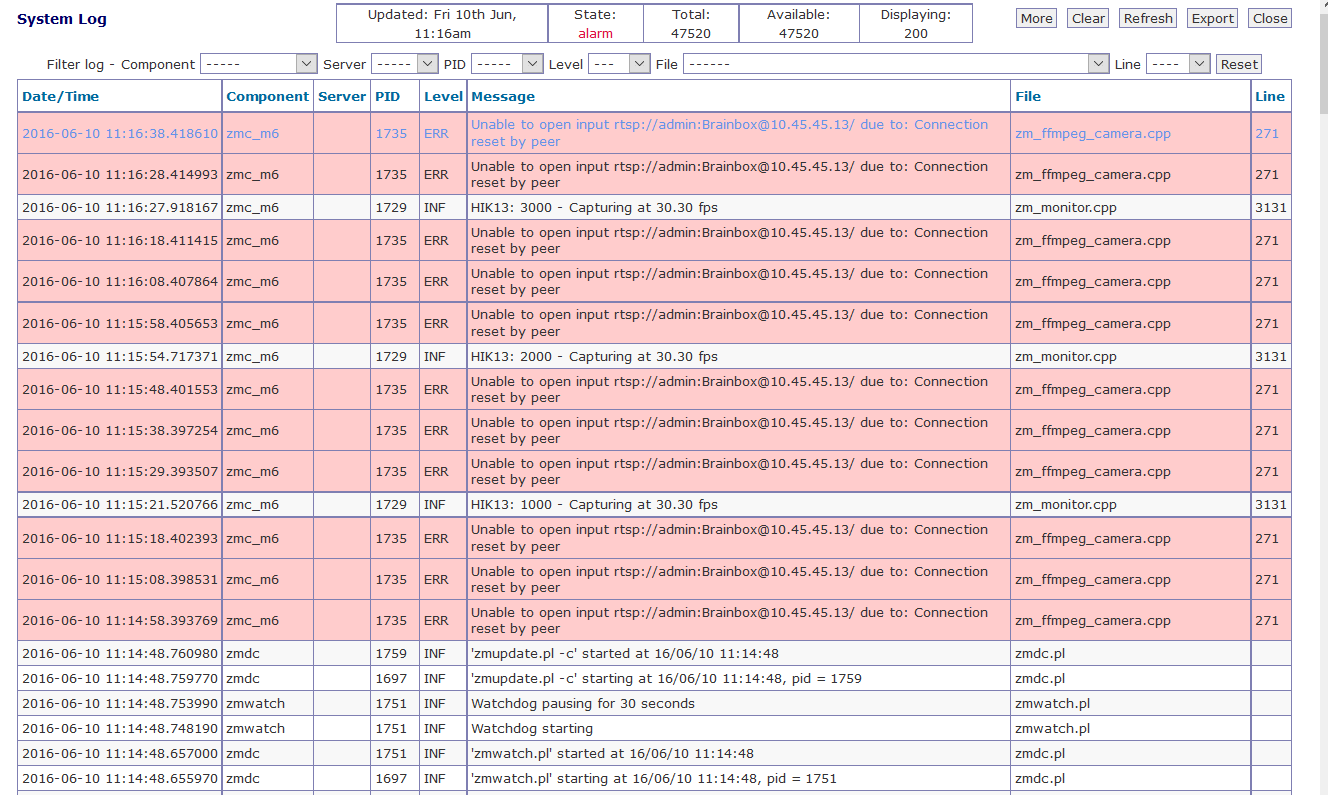This screenshot has height=795, width=1328.
Task: Open the File filter dropdown
Action: 896,64
